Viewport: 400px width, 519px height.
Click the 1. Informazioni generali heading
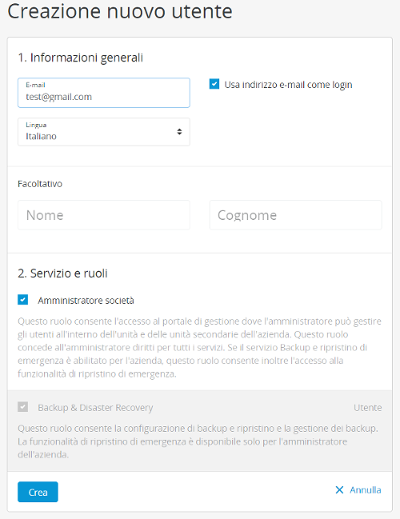tap(80, 58)
